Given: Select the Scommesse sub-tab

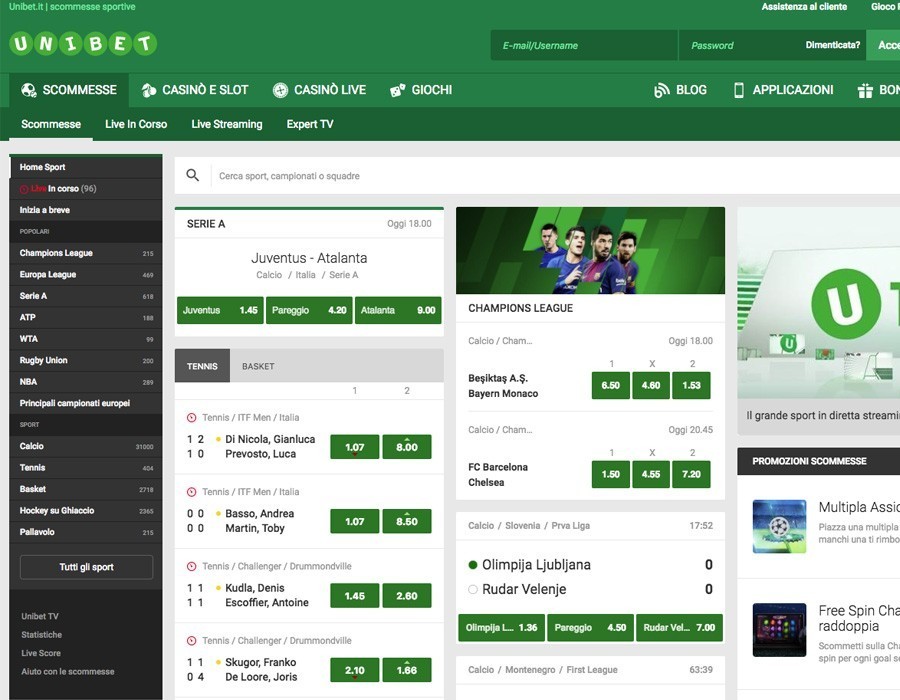Looking at the screenshot, I should click(51, 124).
